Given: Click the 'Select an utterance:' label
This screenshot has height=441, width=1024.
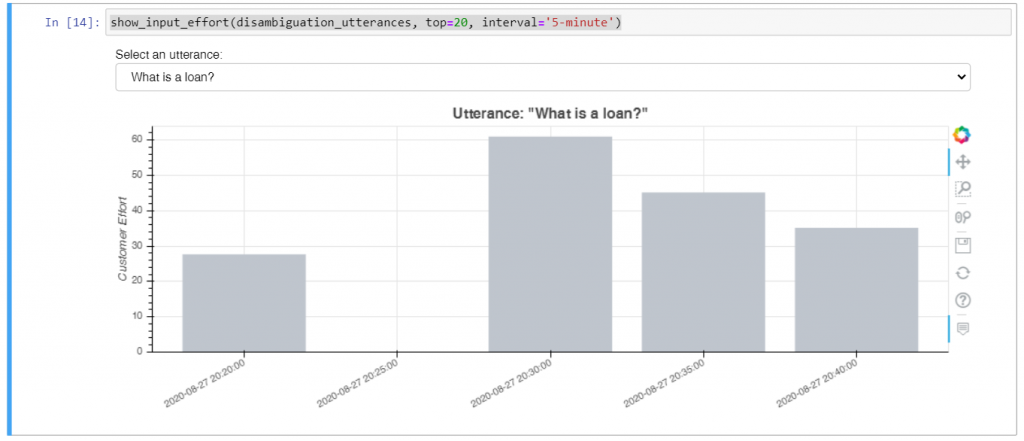Looking at the screenshot, I should (168, 55).
